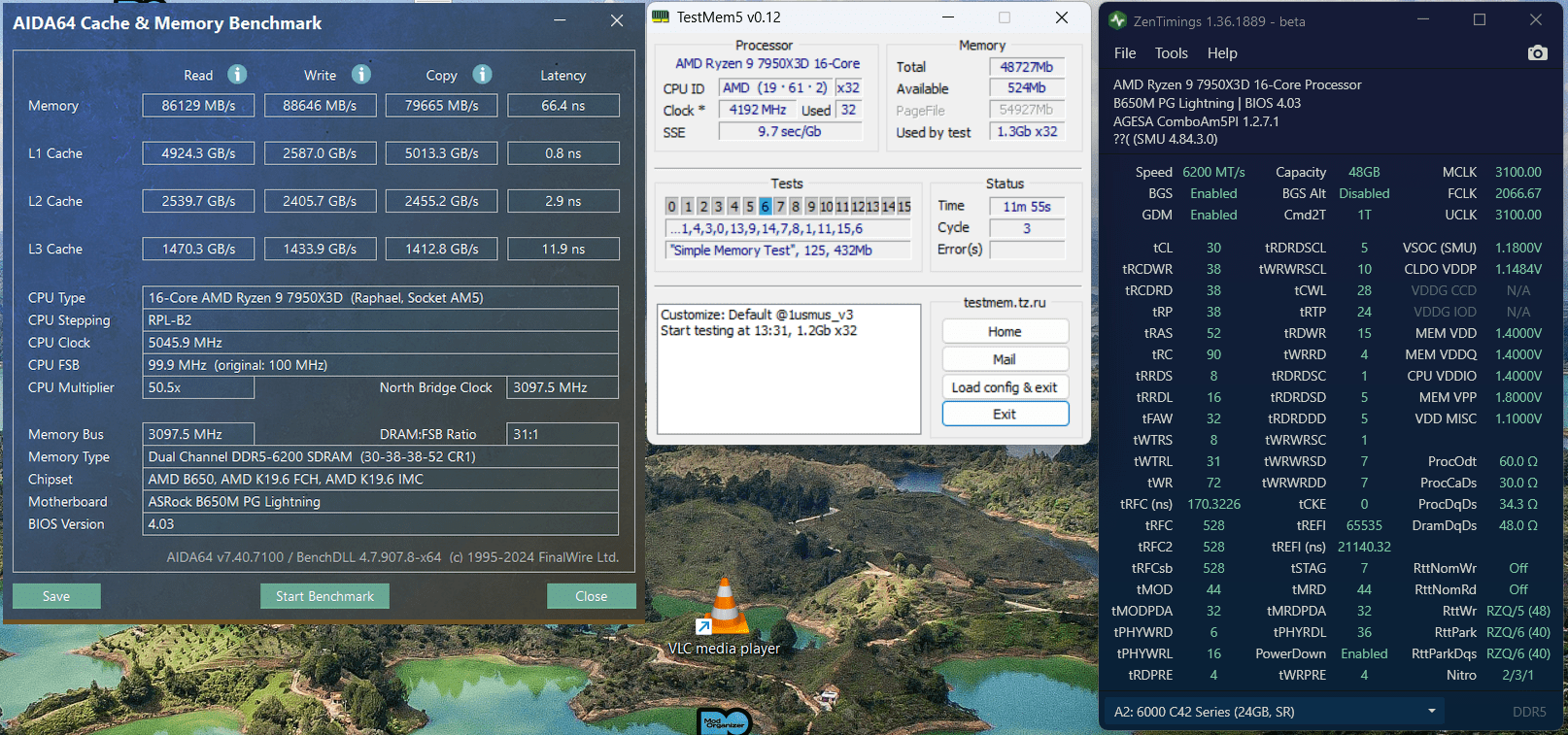The width and height of the screenshot is (1568, 735).
Task: Click ZenTimings GDM Enabled value
Action: coord(1213,215)
